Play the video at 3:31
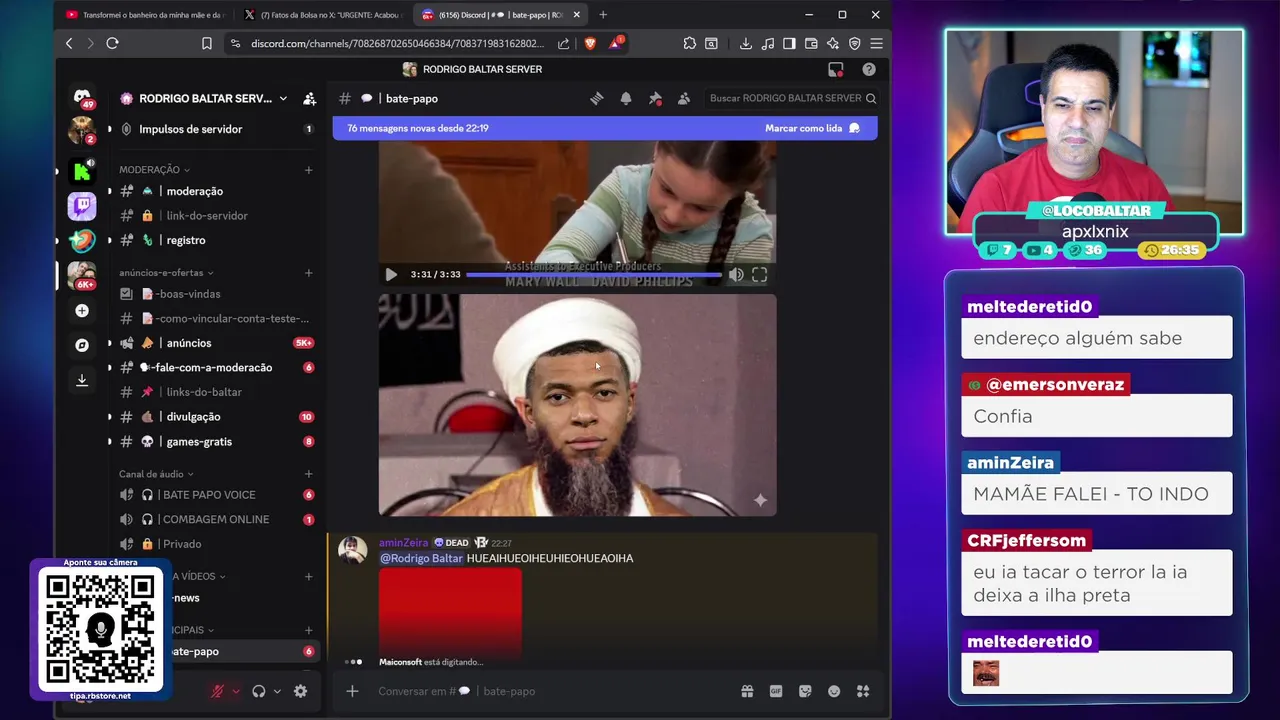Screen dimensions: 1280x720 tap(391, 274)
